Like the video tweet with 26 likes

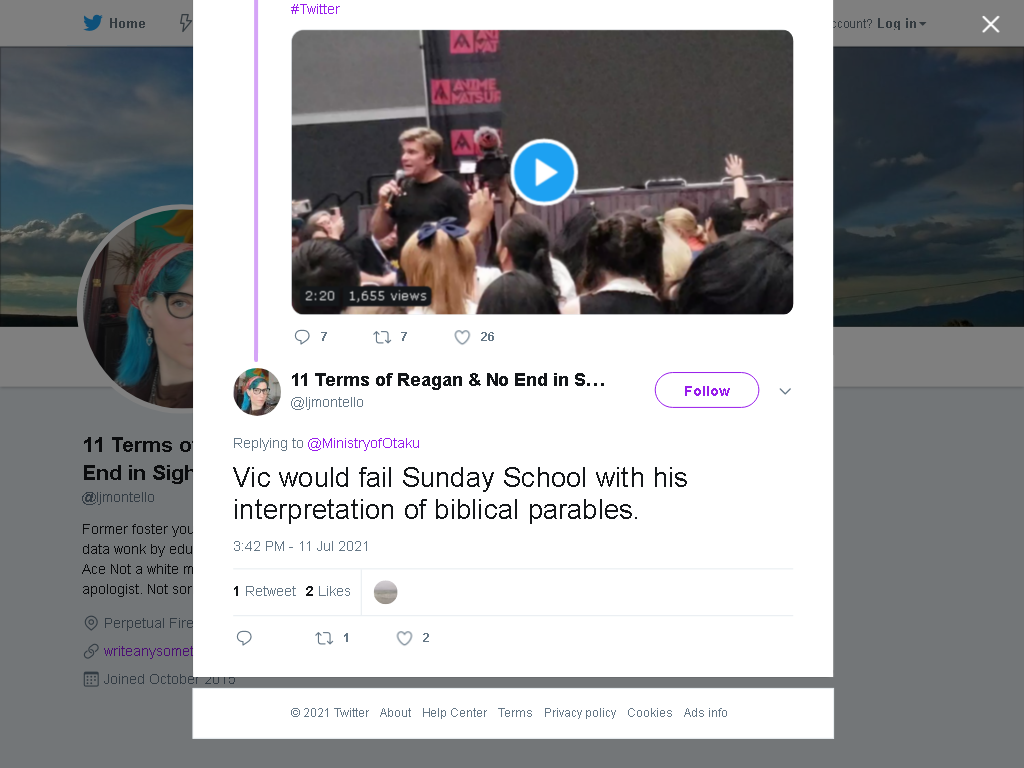pyautogui.click(x=462, y=337)
